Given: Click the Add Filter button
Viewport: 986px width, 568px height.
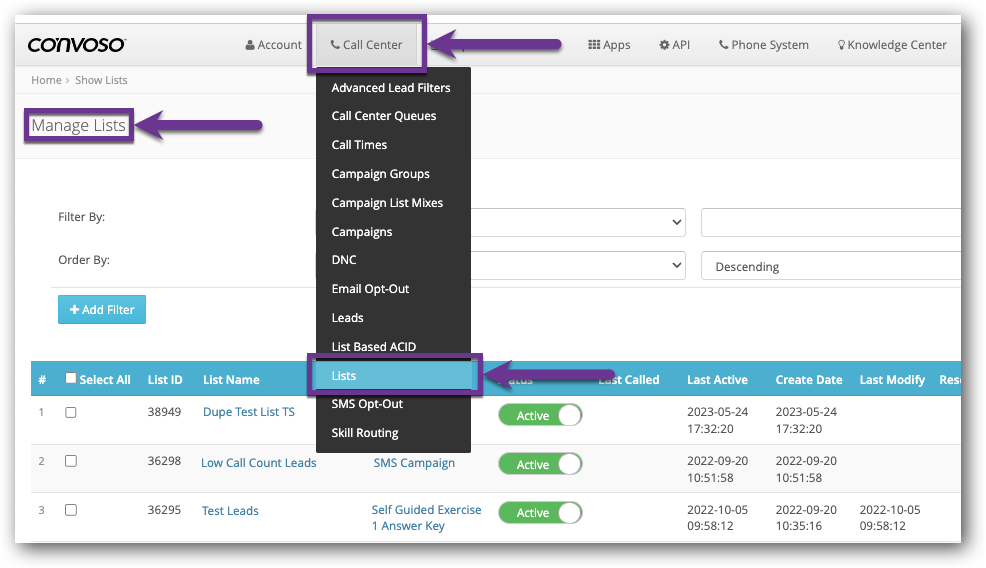Looking at the screenshot, I should [x=102, y=310].
